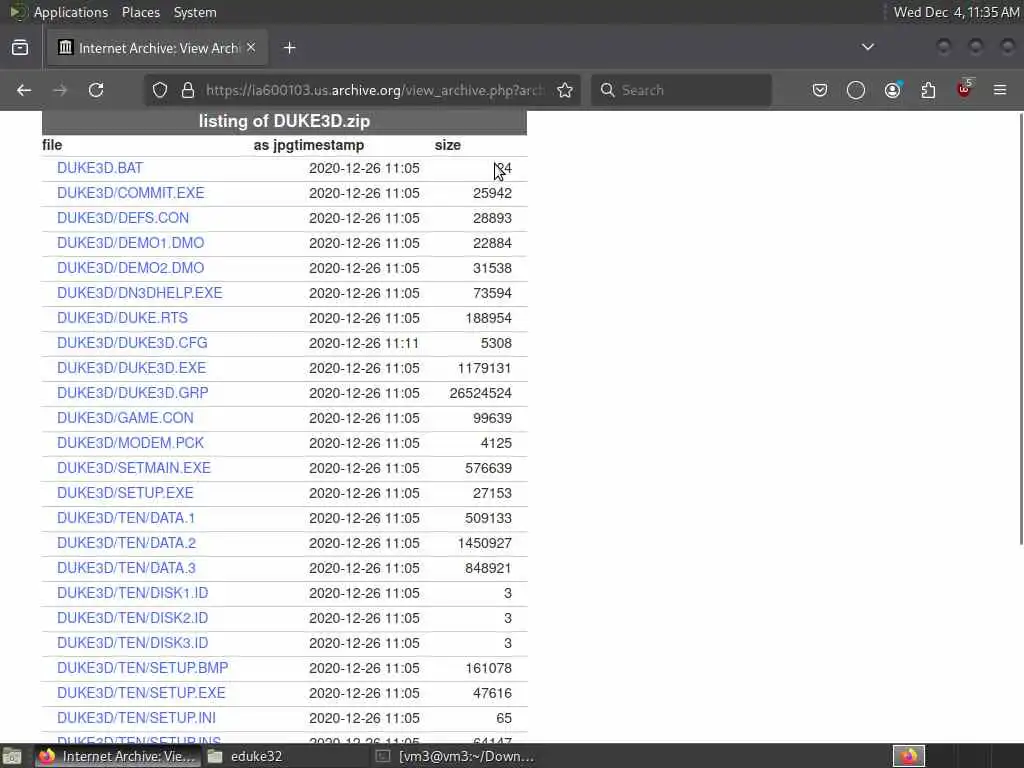Screen dimensions: 1024x768
Task: Open the DUKE3D/GAME.CON link
Action: 125,418
